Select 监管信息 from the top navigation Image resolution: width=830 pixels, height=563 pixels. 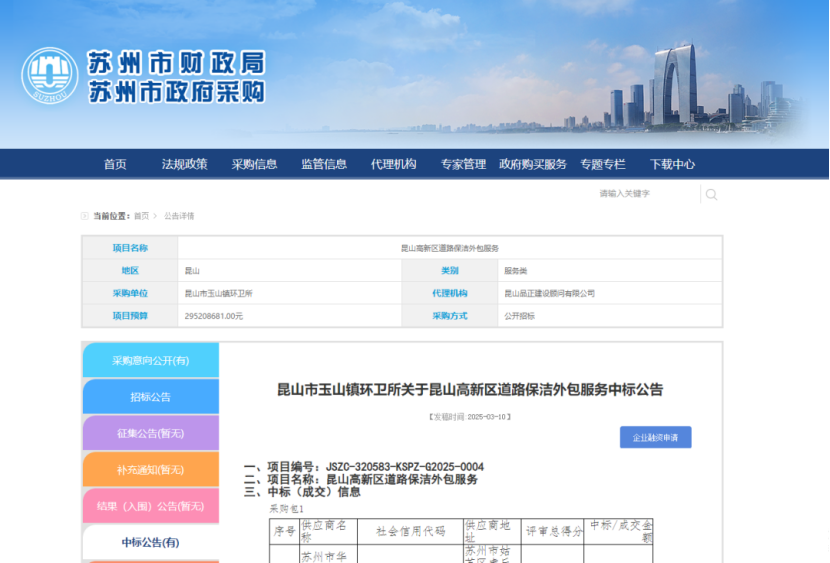pyautogui.click(x=324, y=164)
